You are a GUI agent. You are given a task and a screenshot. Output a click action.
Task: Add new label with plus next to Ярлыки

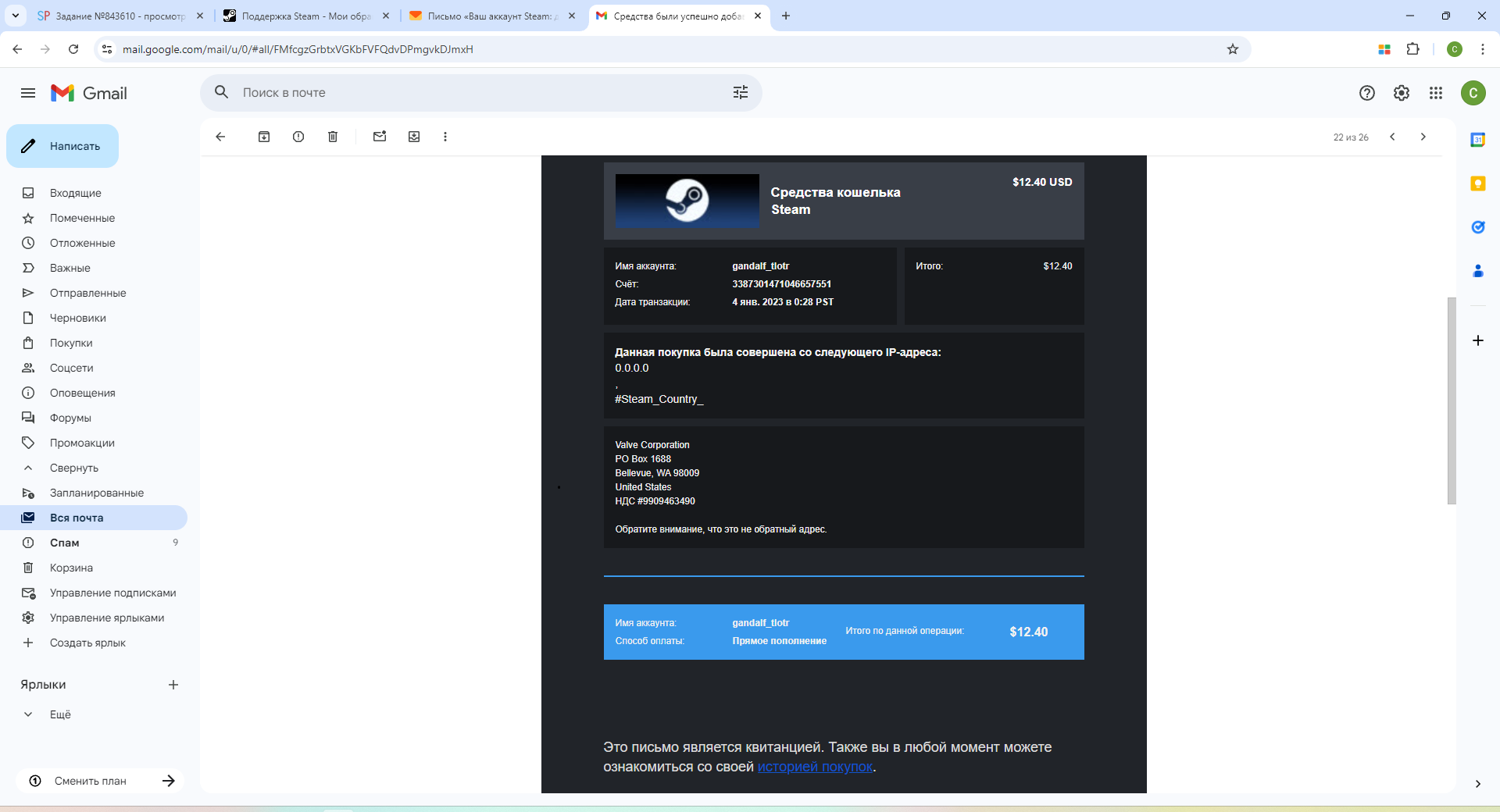(x=173, y=685)
